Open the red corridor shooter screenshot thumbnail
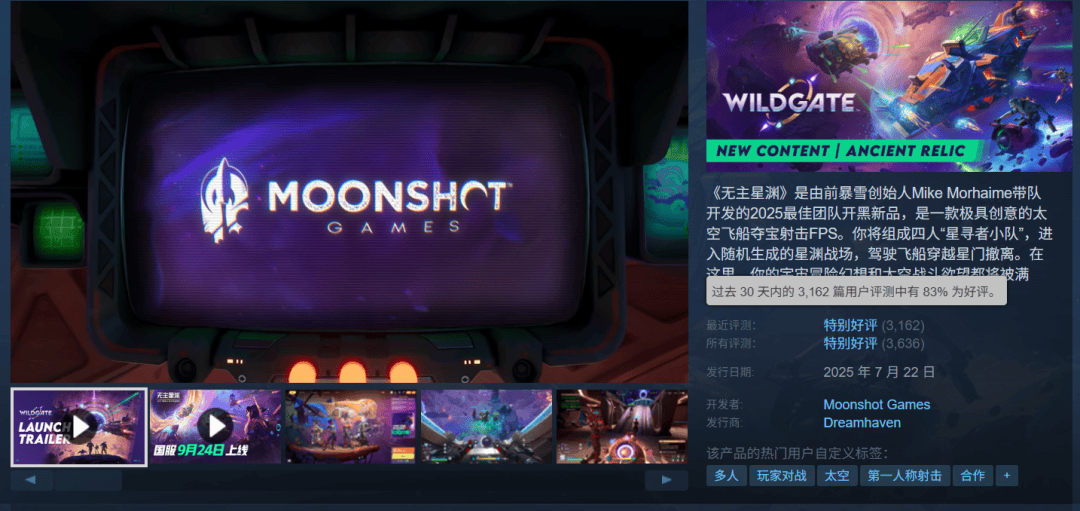The width and height of the screenshot is (1080, 511). (x=621, y=427)
